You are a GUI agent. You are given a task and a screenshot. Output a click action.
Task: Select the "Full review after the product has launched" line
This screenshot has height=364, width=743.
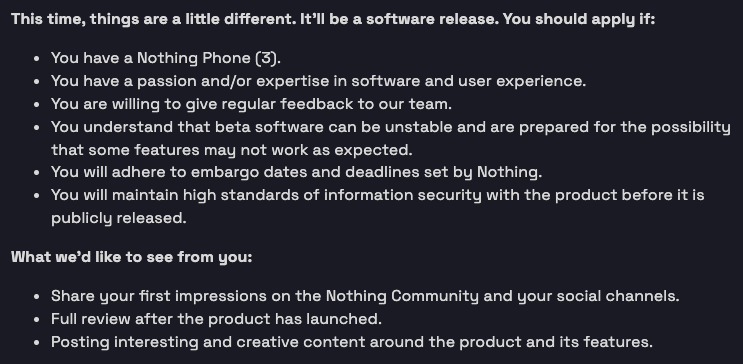click(216, 319)
